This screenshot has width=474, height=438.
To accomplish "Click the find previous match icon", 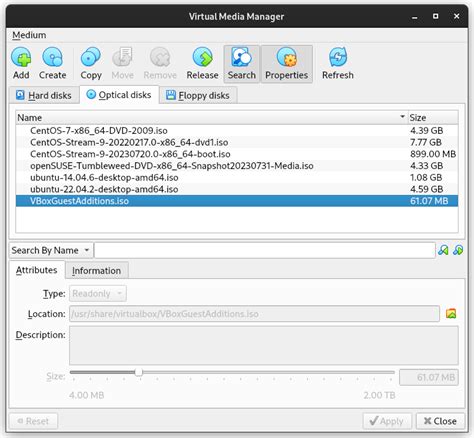I will 443,250.
